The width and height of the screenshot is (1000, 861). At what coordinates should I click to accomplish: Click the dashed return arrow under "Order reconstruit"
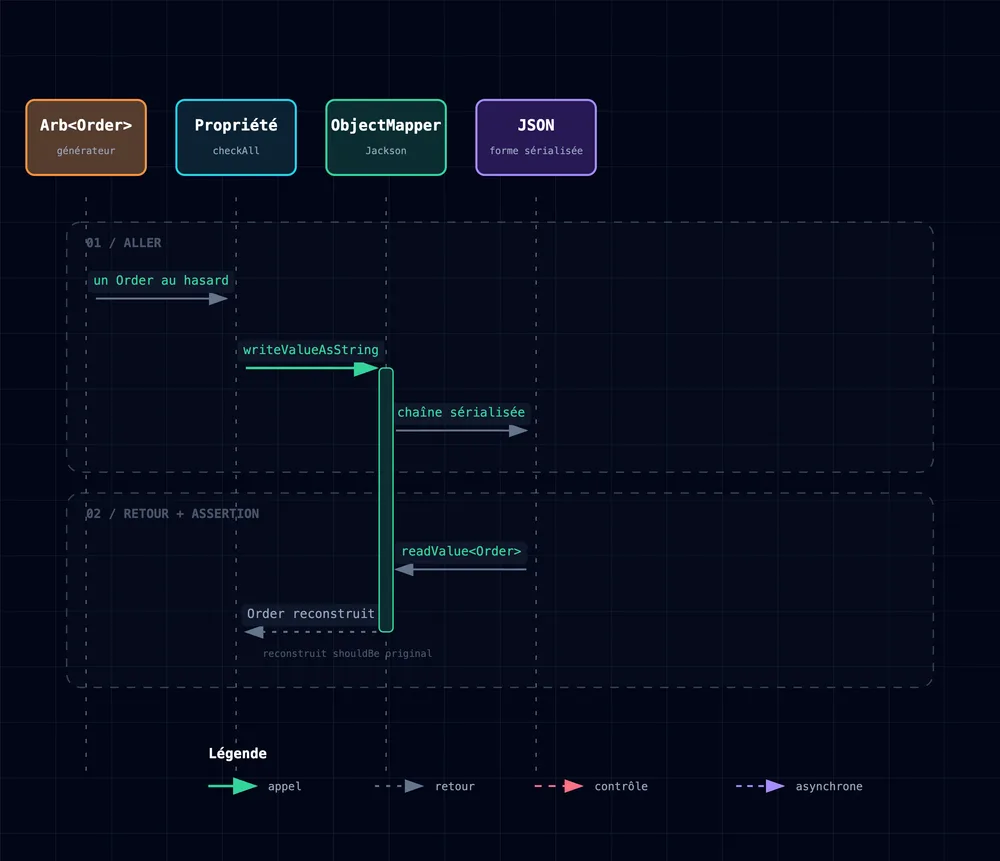point(311,632)
